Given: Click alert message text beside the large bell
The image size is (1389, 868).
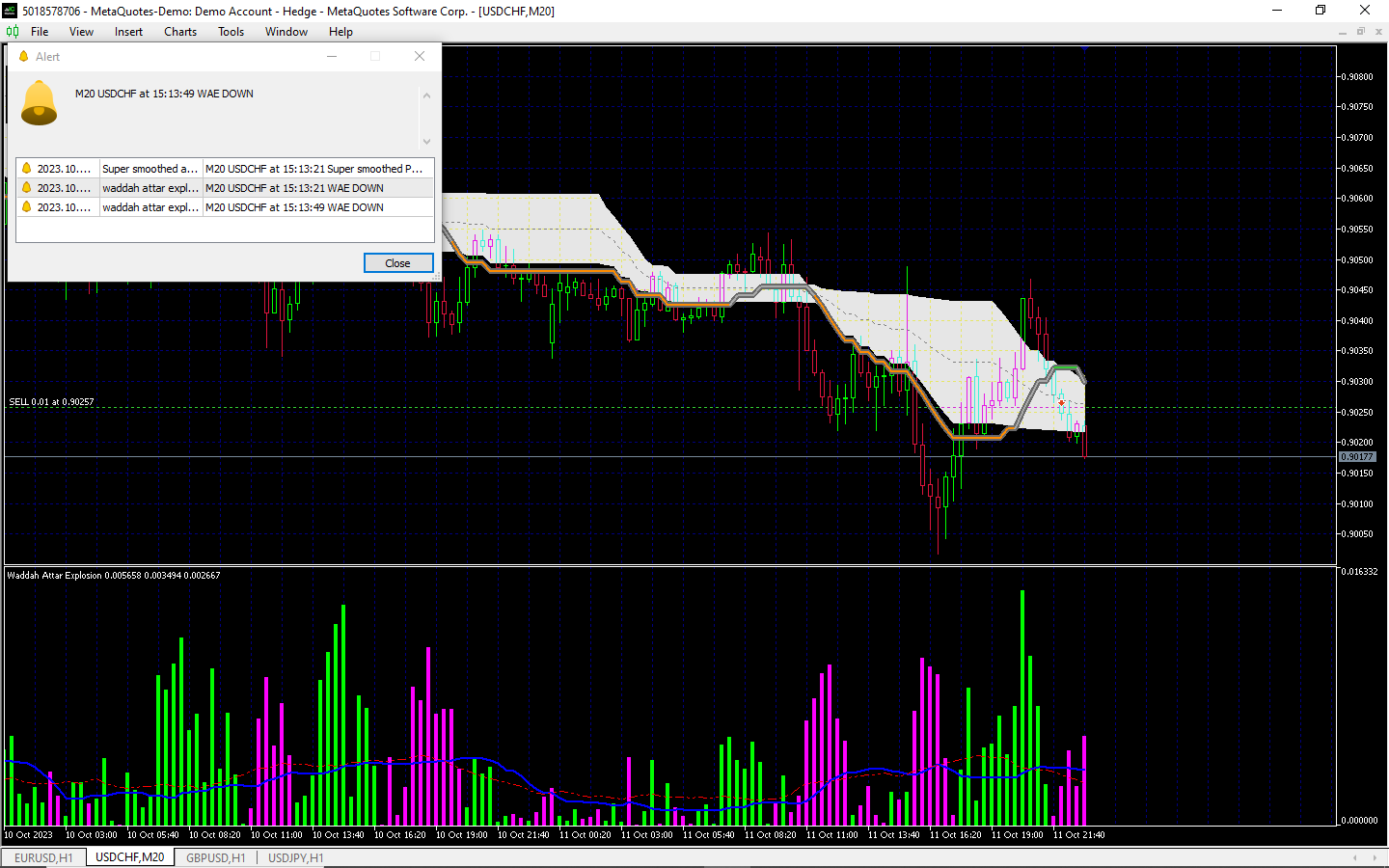Looking at the screenshot, I should point(164,94).
